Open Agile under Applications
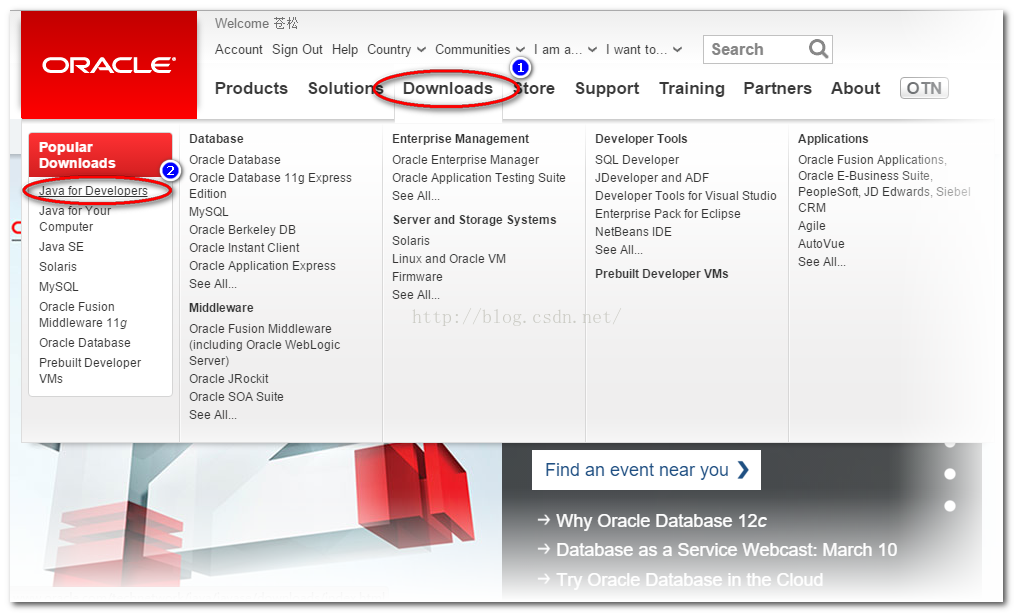 tap(812, 226)
